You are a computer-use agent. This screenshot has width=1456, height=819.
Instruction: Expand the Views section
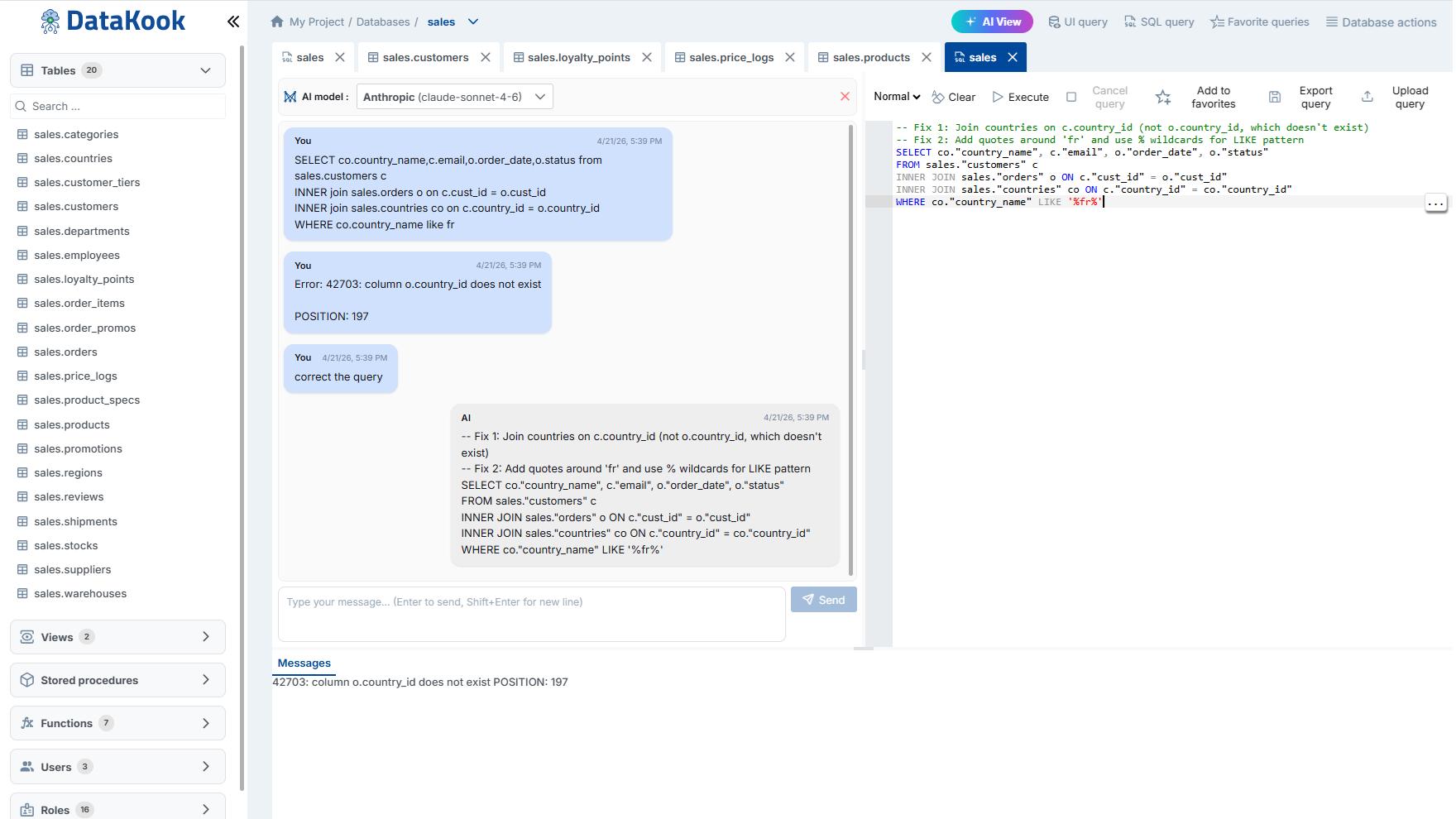pos(206,637)
